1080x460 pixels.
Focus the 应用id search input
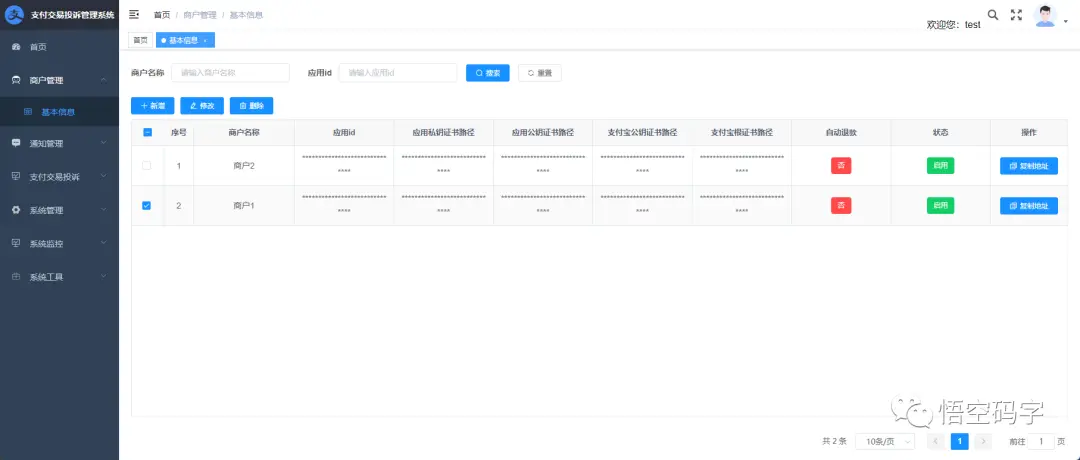[398, 72]
